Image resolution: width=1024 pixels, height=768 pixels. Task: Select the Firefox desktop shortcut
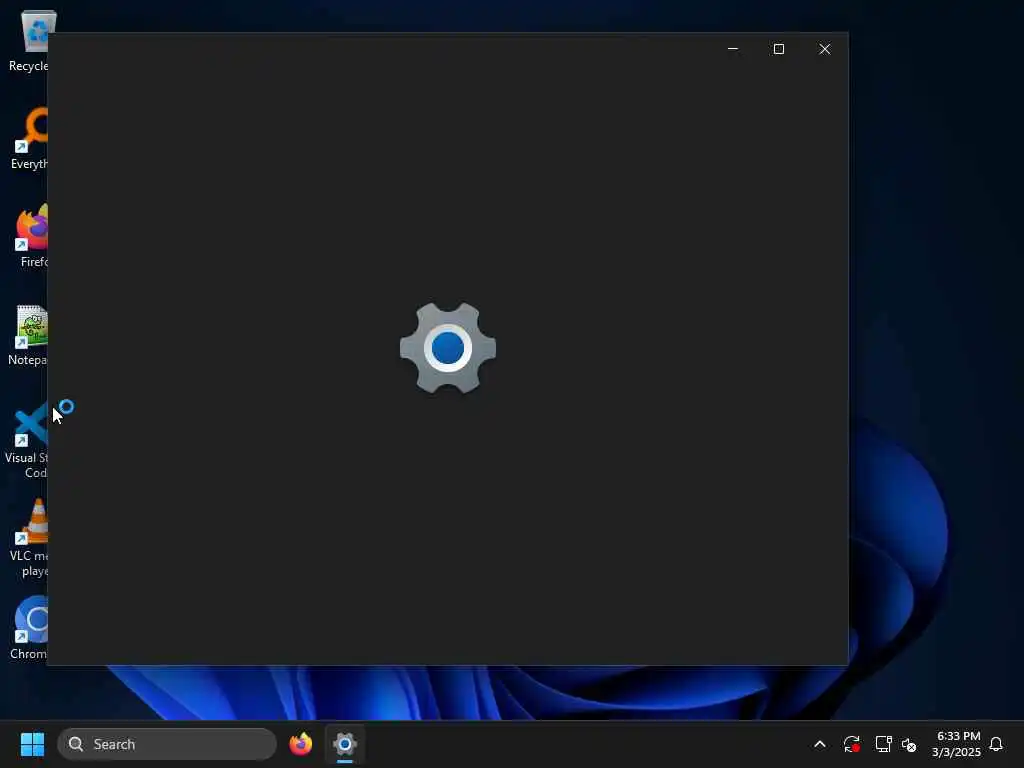pyautogui.click(x=31, y=236)
